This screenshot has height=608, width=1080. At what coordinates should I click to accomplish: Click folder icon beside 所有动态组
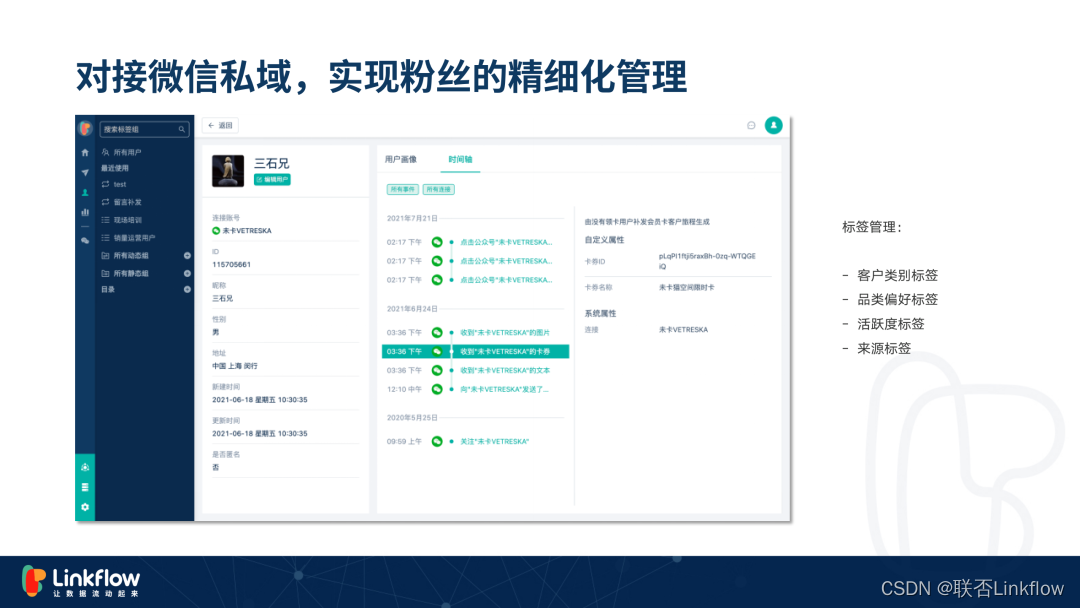point(105,255)
